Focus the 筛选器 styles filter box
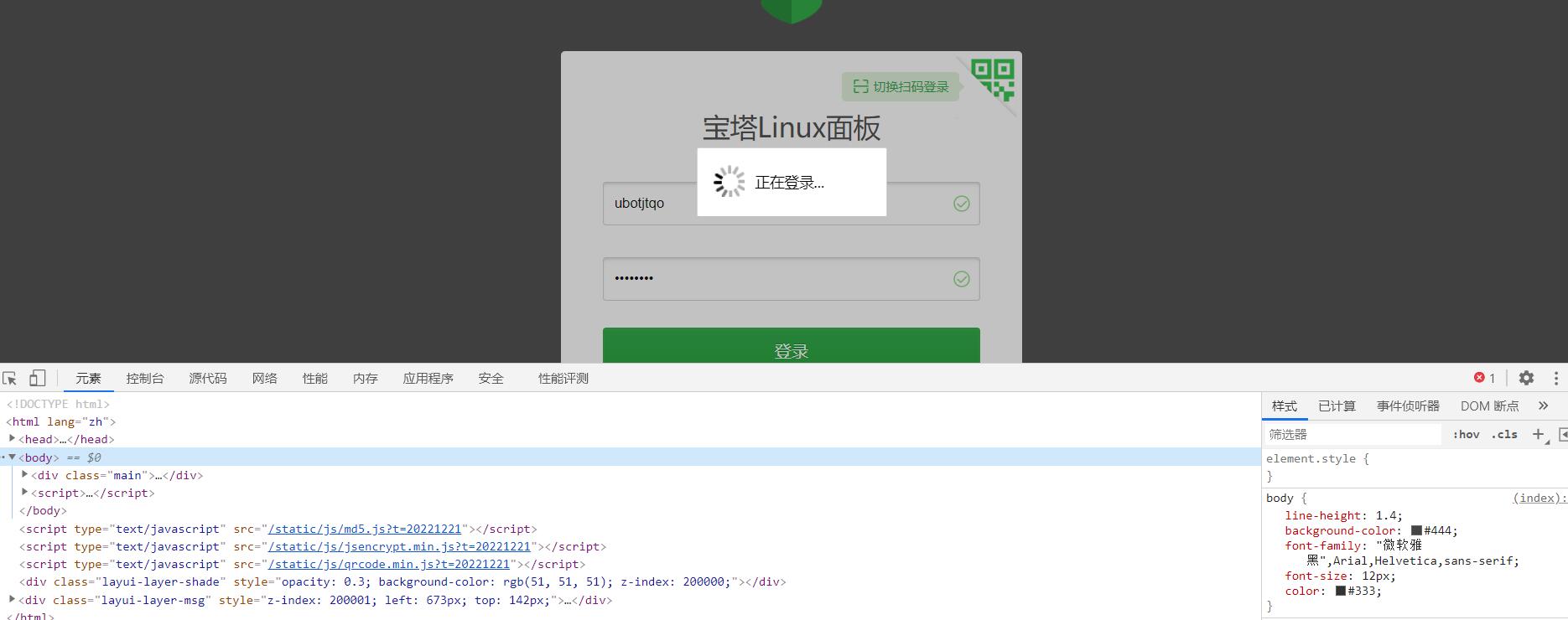 [x=1353, y=434]
